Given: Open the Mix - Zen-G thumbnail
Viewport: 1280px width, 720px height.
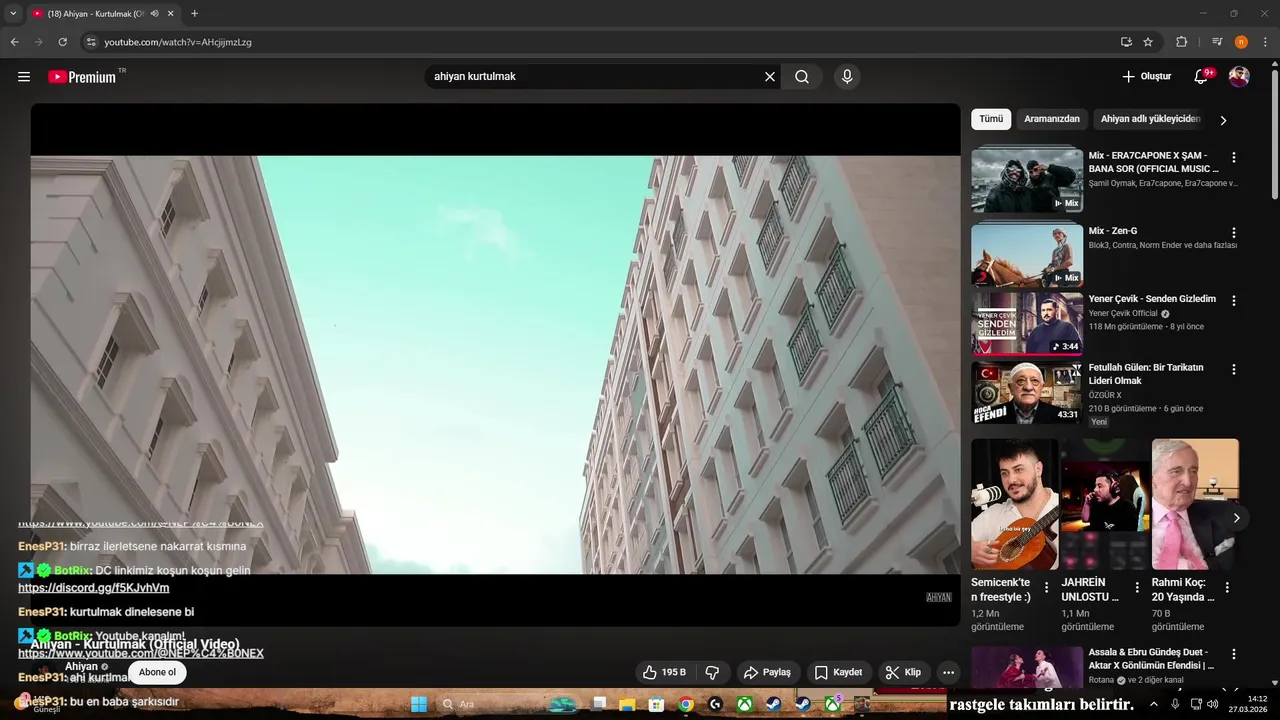Looking at the screenshot, I should 1027,254.
